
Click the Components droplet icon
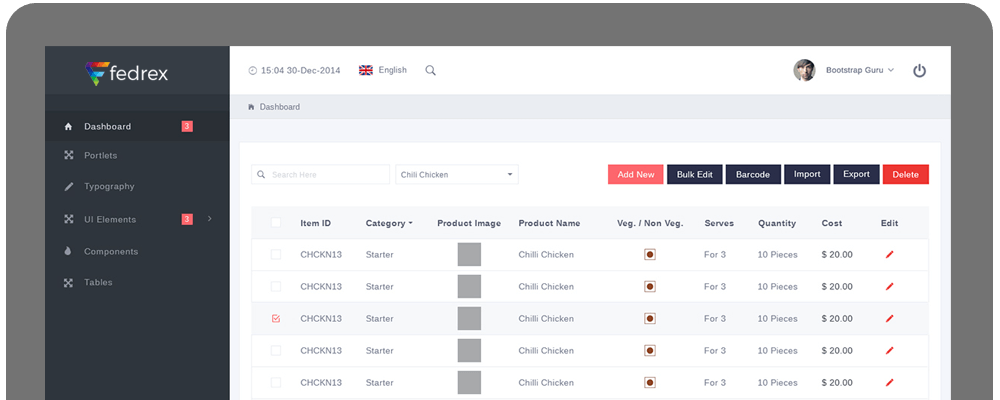pyautogui.click(x=69, y=251)
